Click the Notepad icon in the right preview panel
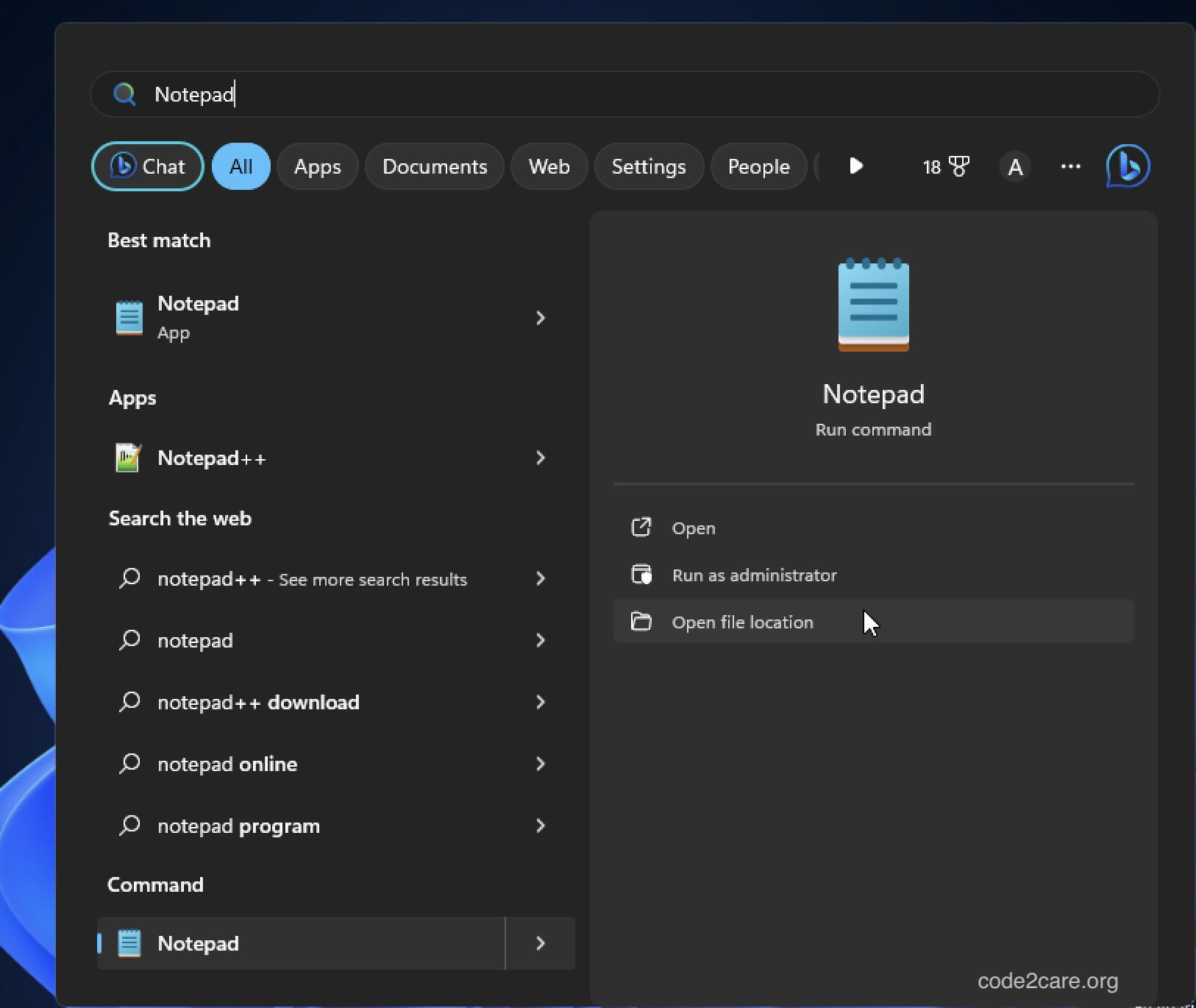Image resolution: width=1196 pixels, height=1008 pixels. [x=873, y=306]
